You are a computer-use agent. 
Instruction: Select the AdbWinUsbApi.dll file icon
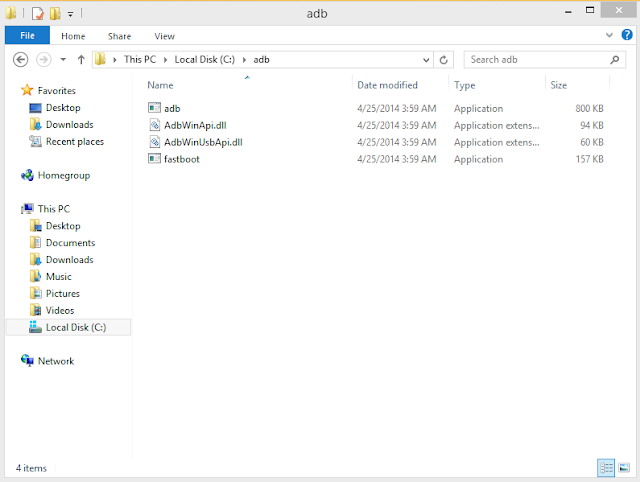coord(154,142)
